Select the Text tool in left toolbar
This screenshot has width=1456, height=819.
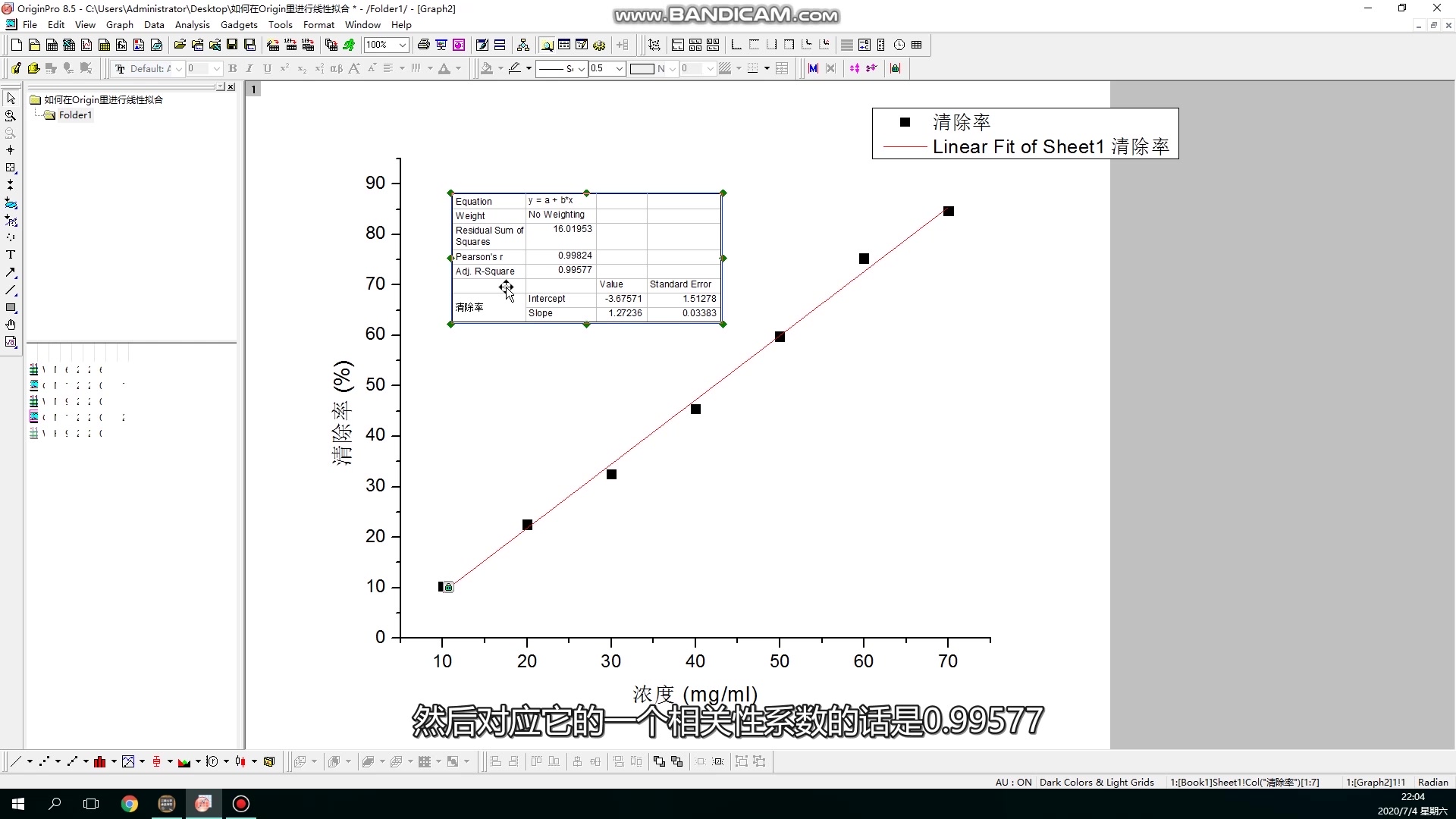[11, 255]
